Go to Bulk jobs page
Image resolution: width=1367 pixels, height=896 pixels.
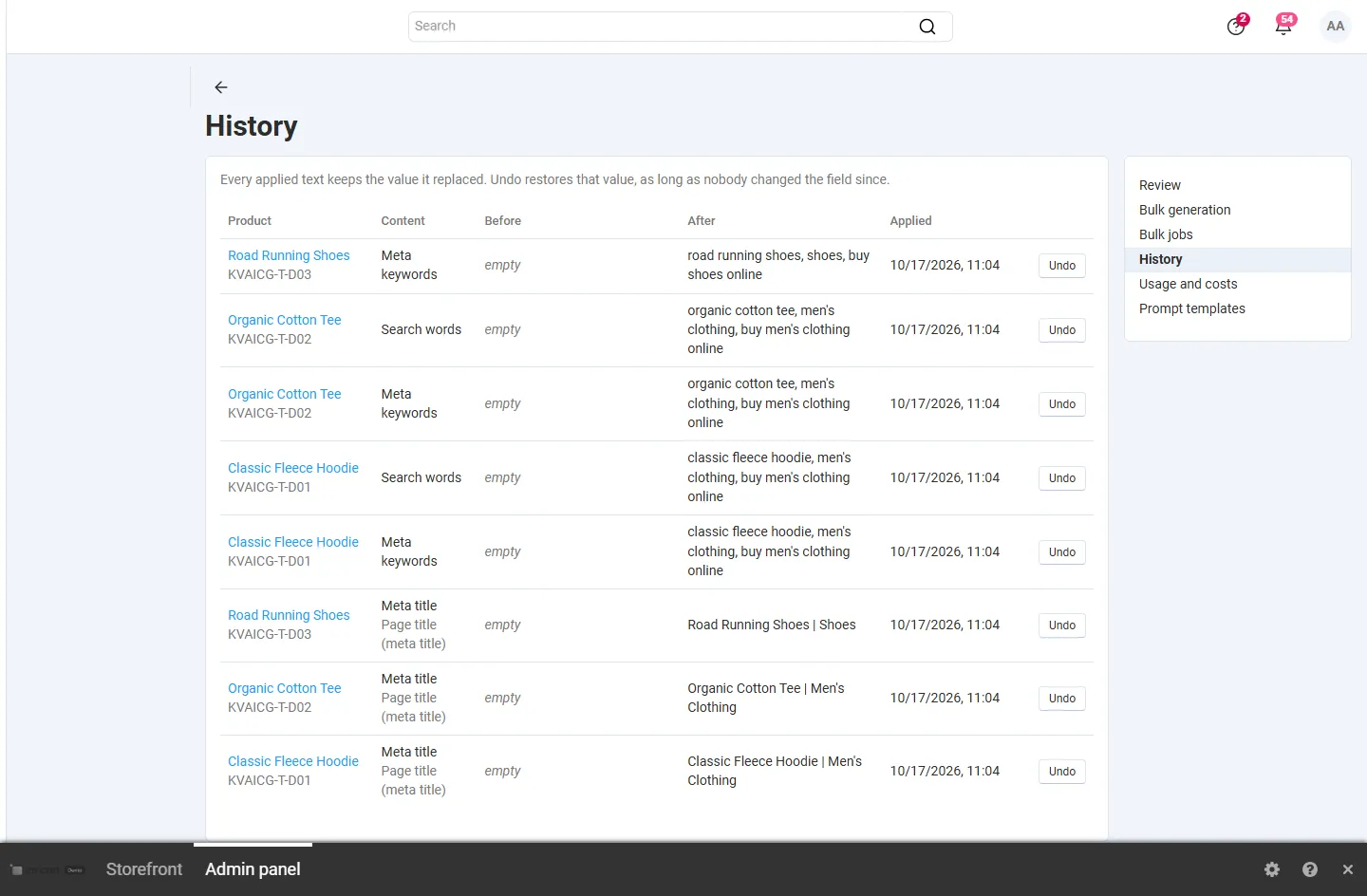(x=1166, y=234)
